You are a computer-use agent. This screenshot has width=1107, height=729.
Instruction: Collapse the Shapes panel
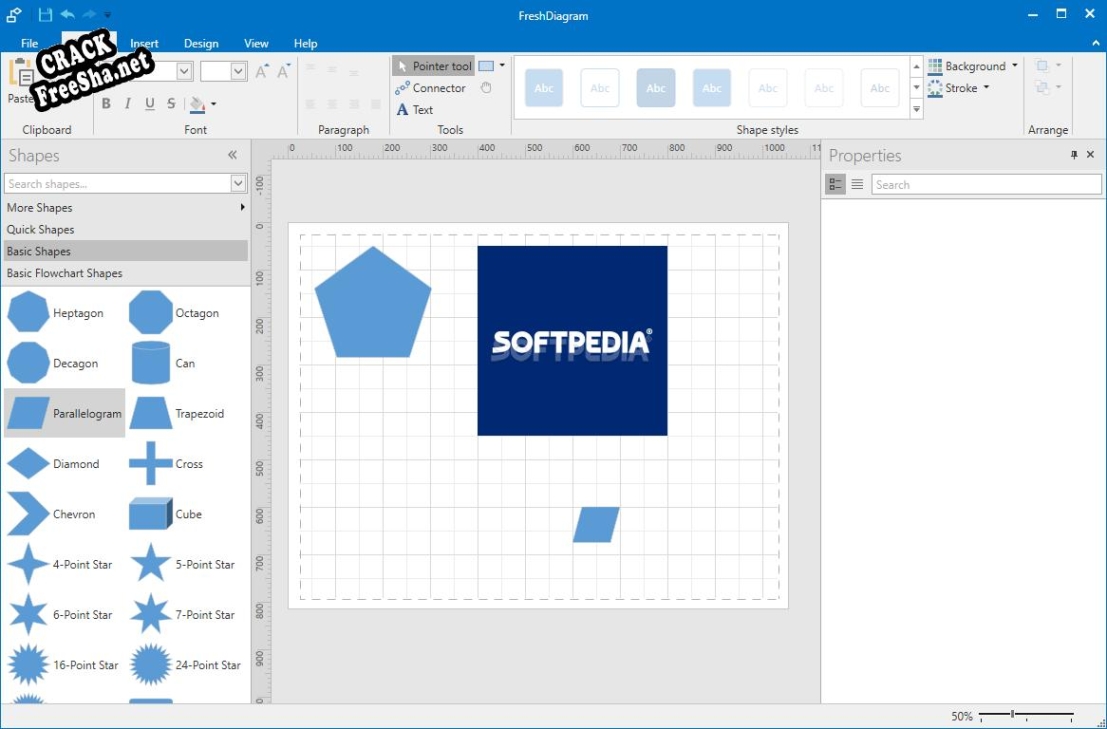[232, 155]
